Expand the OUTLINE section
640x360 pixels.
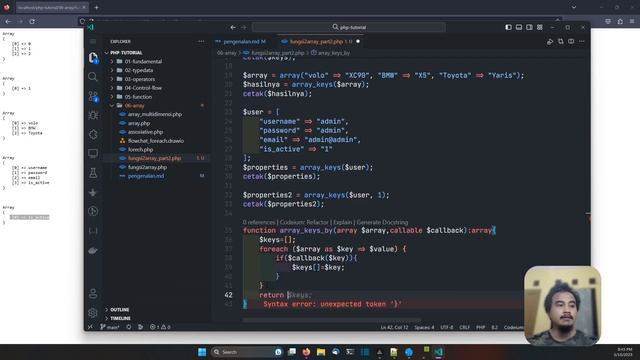tap(119, 310)
